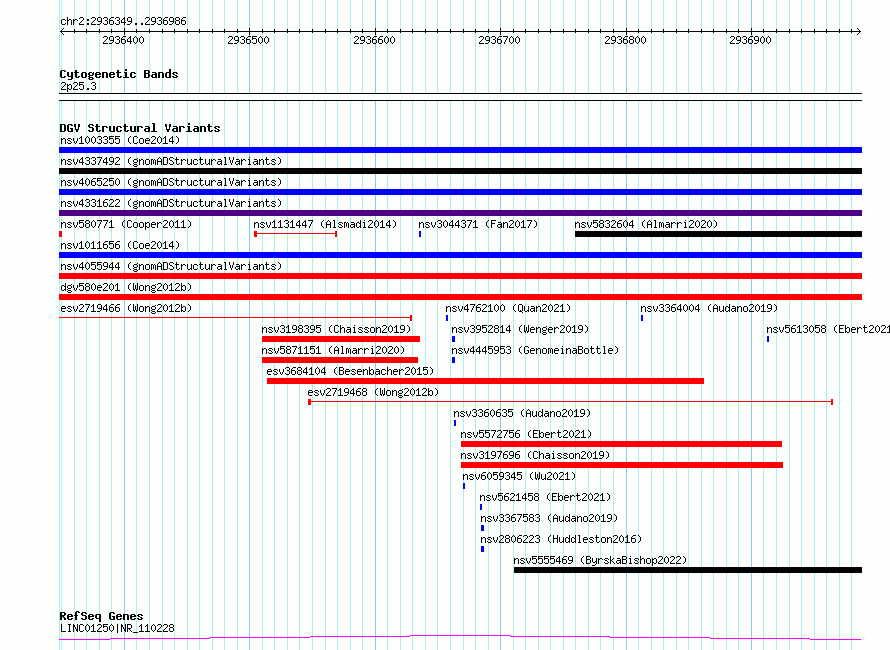Click the thin red esv2719466 span line
Image resolution: width=890 pixels, height=650 pixels.
point(236,318)
